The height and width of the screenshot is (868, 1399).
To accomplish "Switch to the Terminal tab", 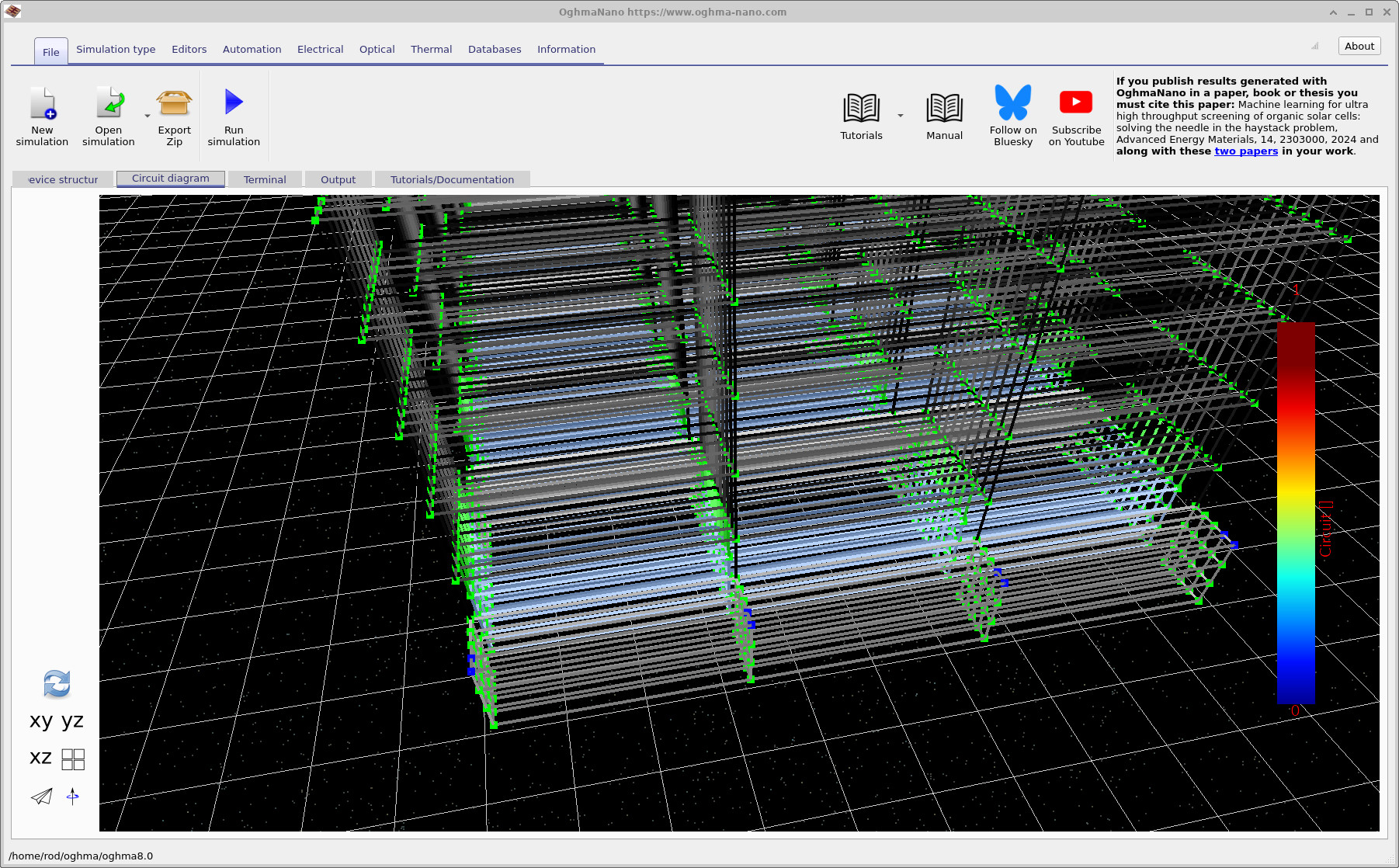I will (265, 179).
